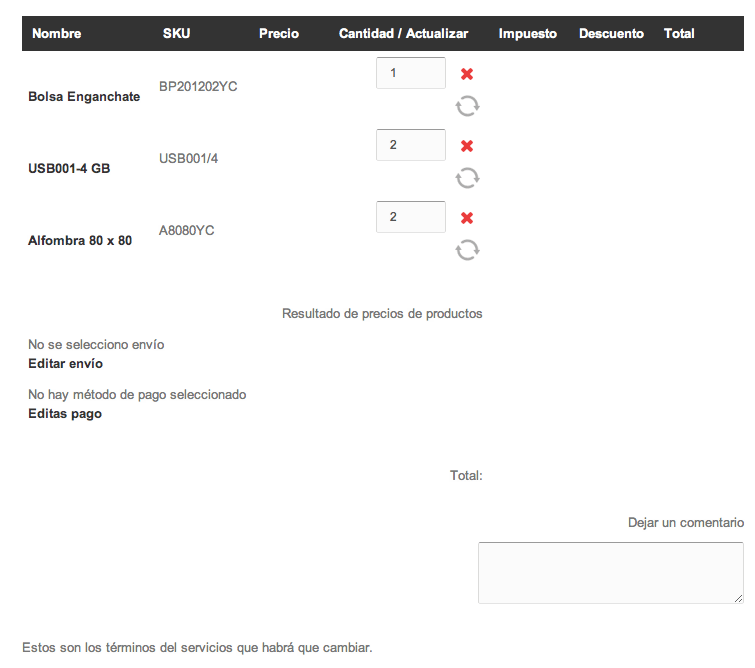Remove Bolsa Enganchate with red X
Screen dimensions: 755x668
pyautogui.click(x=467, y=74)
